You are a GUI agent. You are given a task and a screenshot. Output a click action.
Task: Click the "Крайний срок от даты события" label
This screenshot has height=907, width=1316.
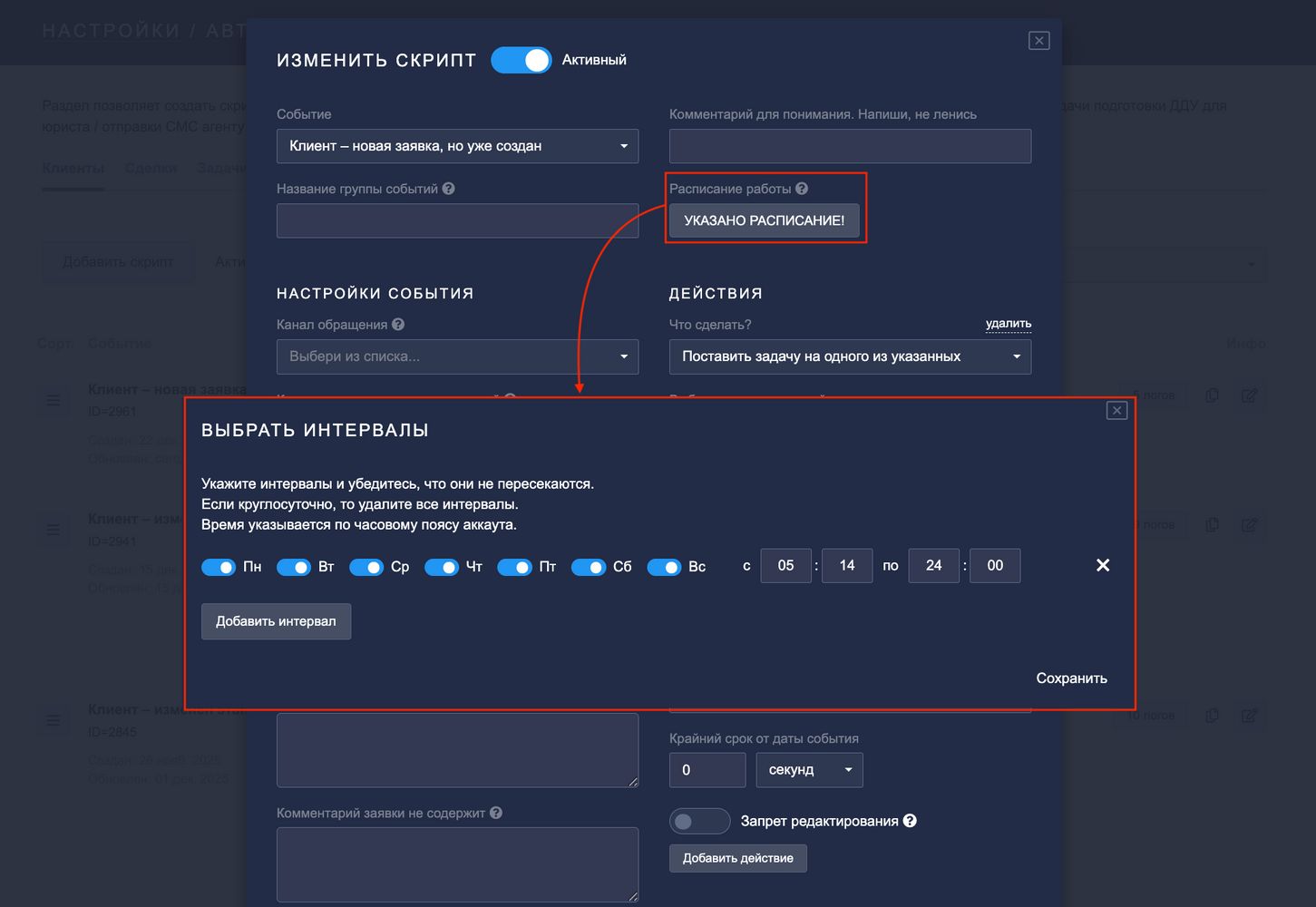tap(764, 738)
